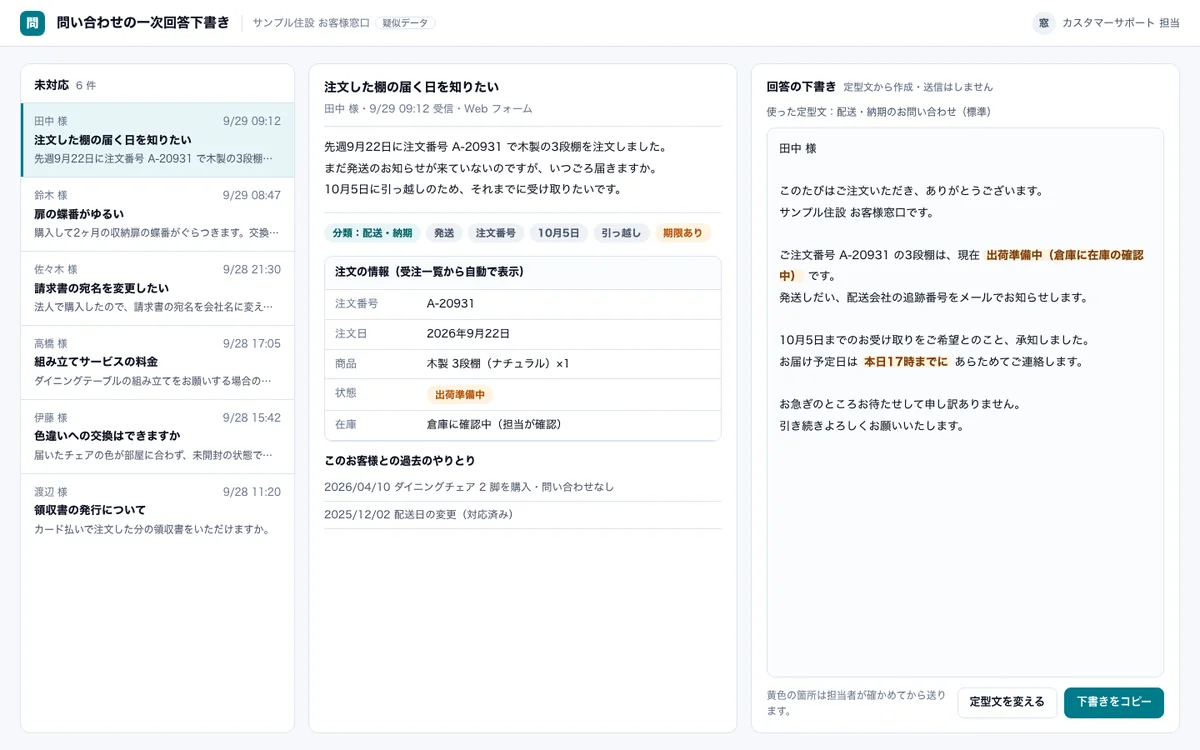This screenshot has height=750, width=1200.
Task: Open 渡辺 様 inquiry 領収書の発行について
Action: point(157,510)
